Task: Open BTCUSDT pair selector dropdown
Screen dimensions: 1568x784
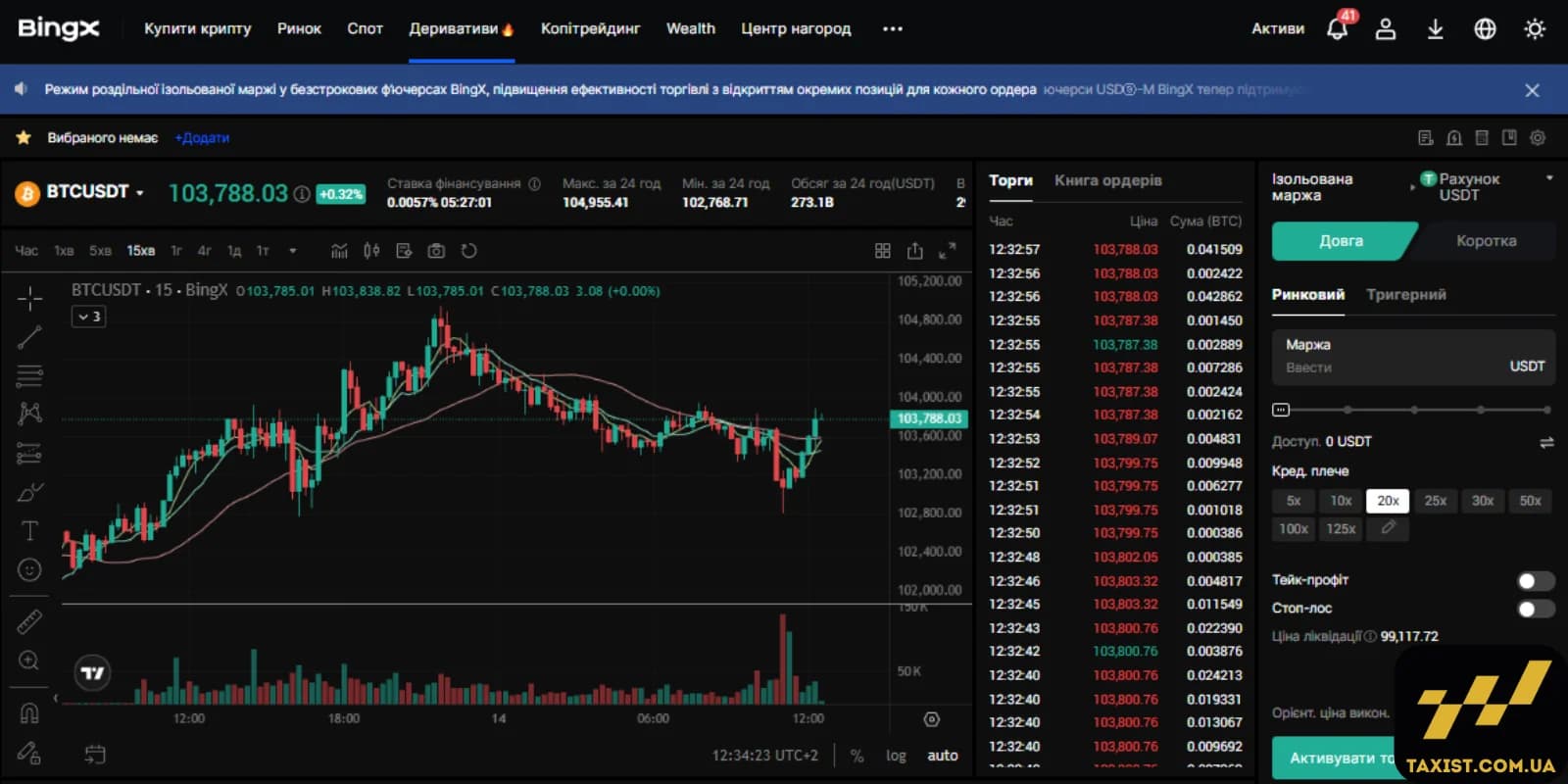Action: coord(95,192)
